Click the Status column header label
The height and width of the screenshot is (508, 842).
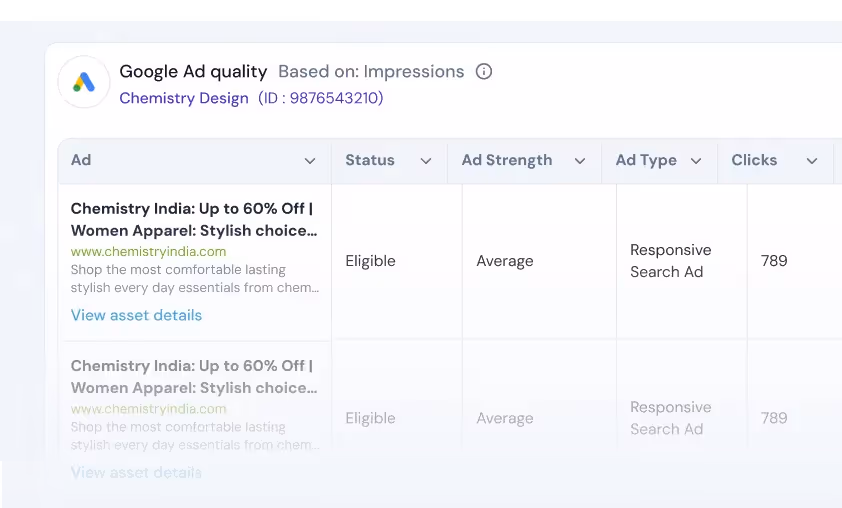(x=370, y=160)
